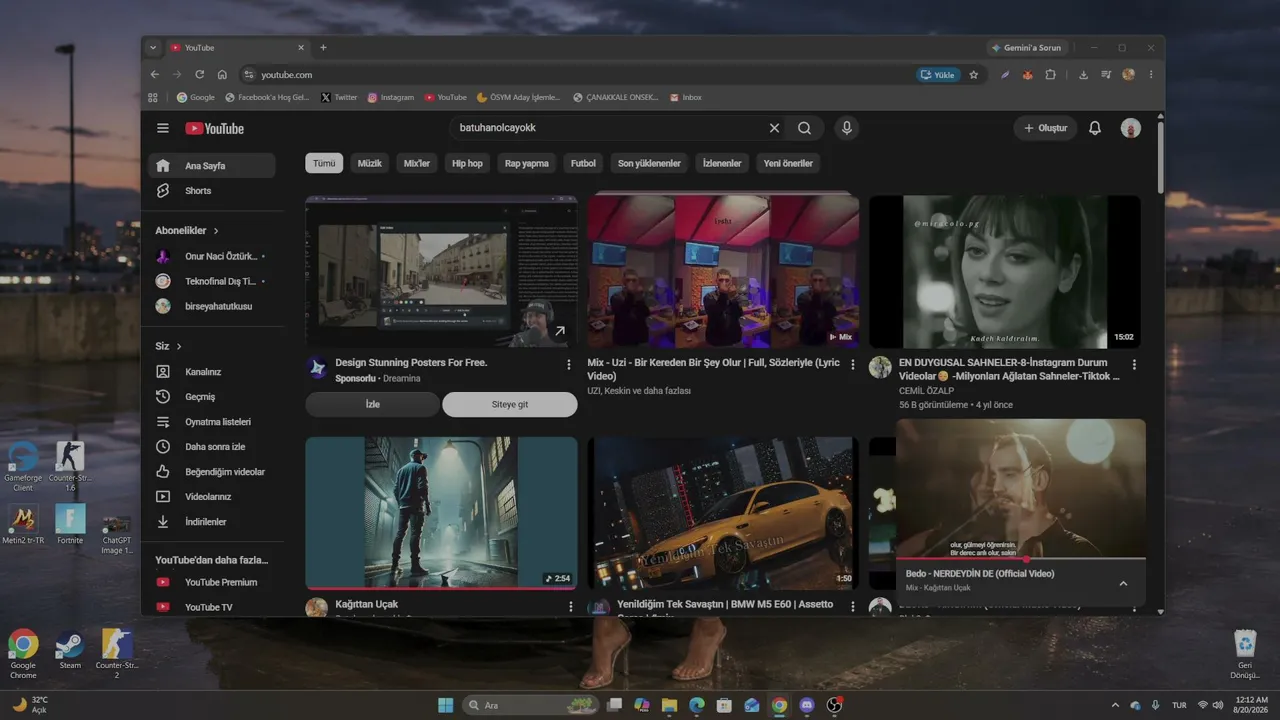Open the Kağıttan Uçak video thumbnail
This screenshot has width=1280, height=720.
coord(441,513)
